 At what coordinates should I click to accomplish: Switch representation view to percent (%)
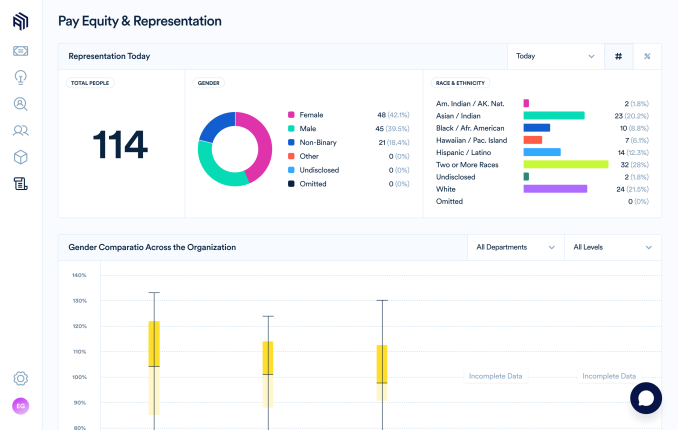pos(646,56)
